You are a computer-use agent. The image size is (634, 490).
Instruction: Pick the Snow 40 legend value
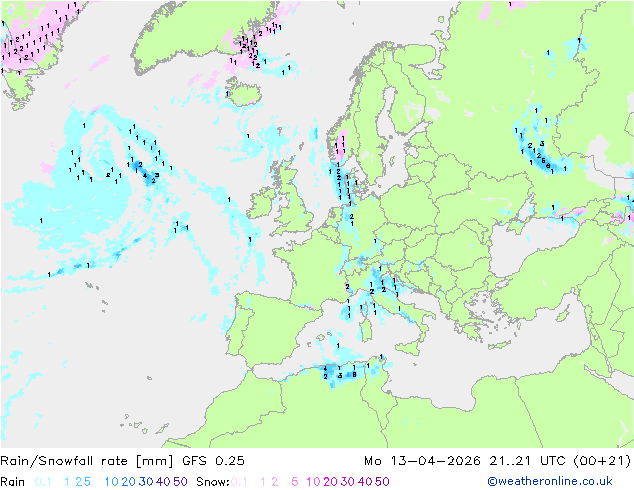[365, 482]
